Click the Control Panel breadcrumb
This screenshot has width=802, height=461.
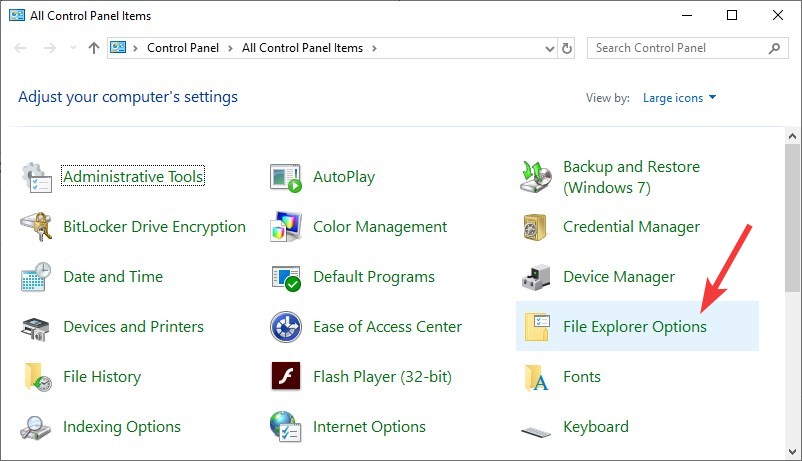click(x=183, y=48)
